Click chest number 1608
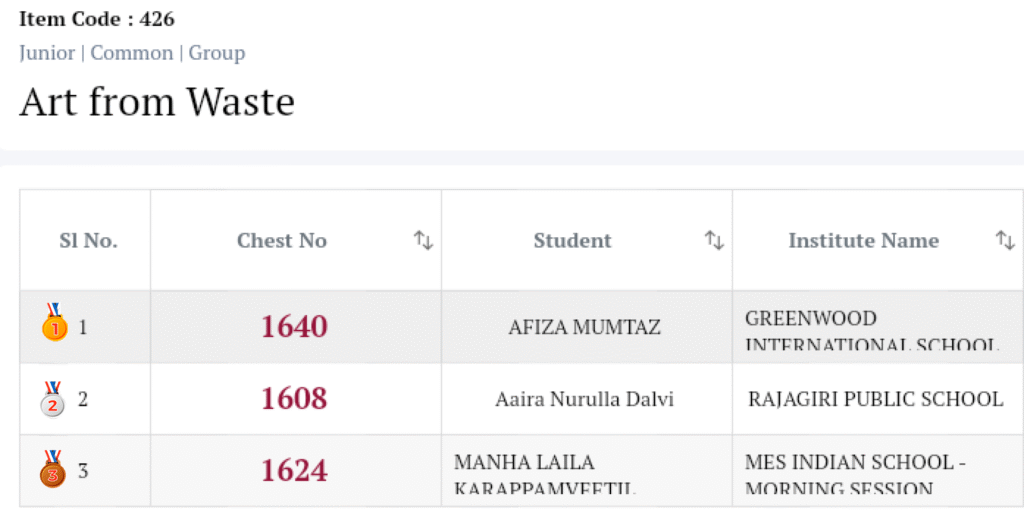 294,399
